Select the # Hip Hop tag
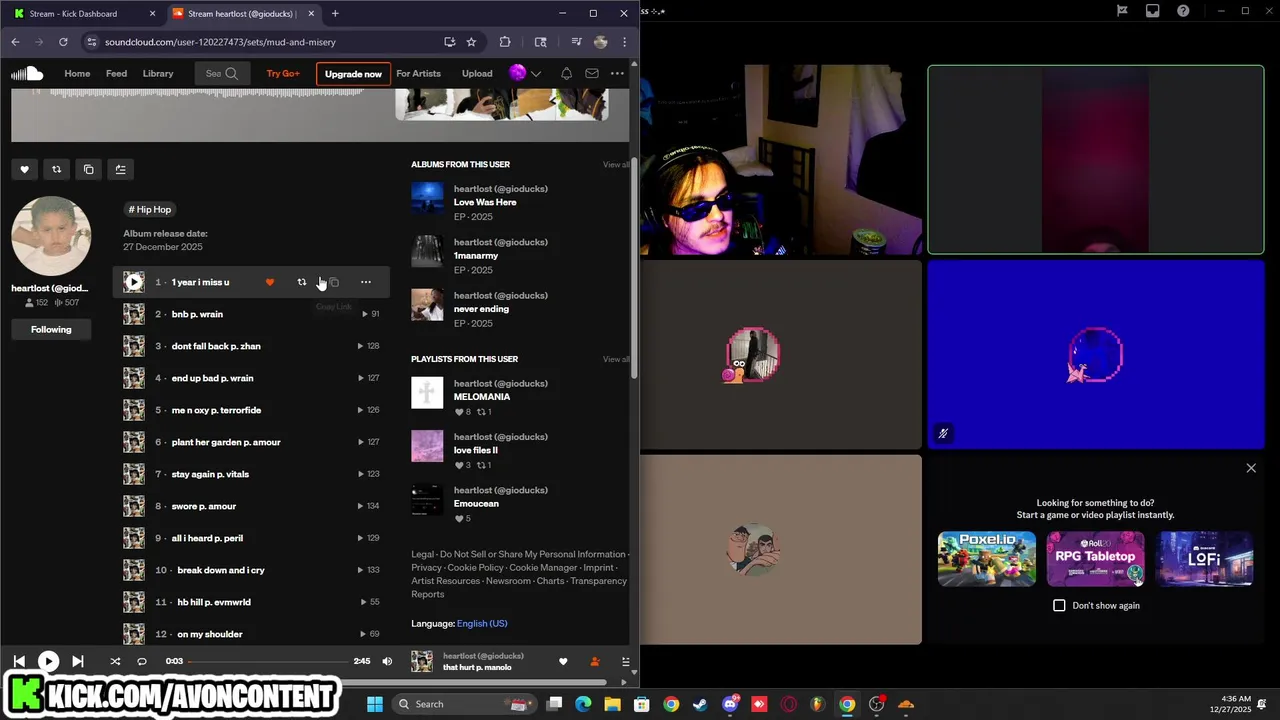This screenshot has width=1280, height=720. [x=150, y=209]
